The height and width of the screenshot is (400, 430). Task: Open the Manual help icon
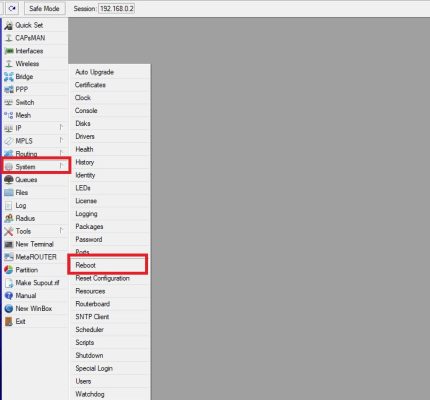pos(9,296)
